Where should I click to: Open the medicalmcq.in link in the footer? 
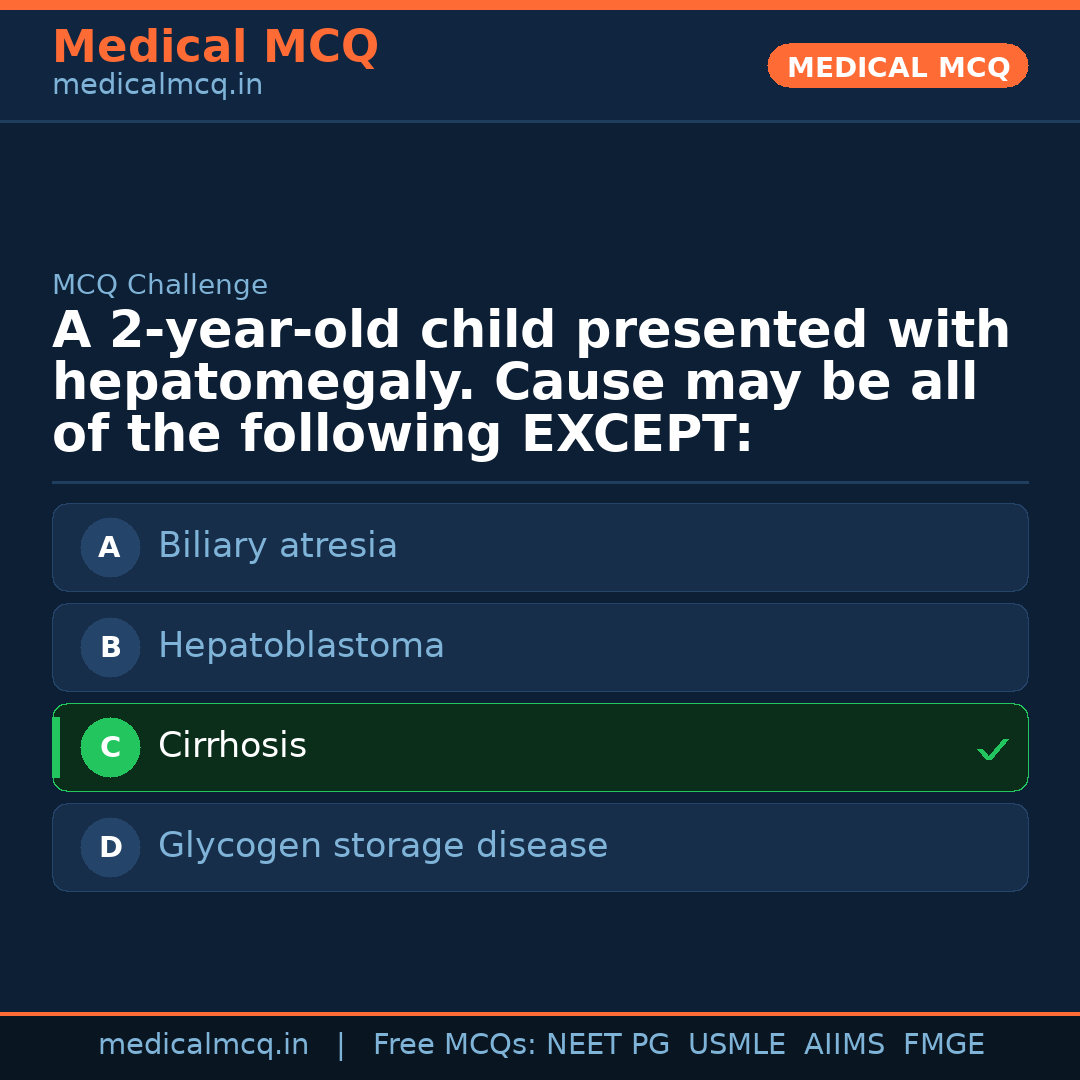pyautogui.click(x=203, y=1045)
